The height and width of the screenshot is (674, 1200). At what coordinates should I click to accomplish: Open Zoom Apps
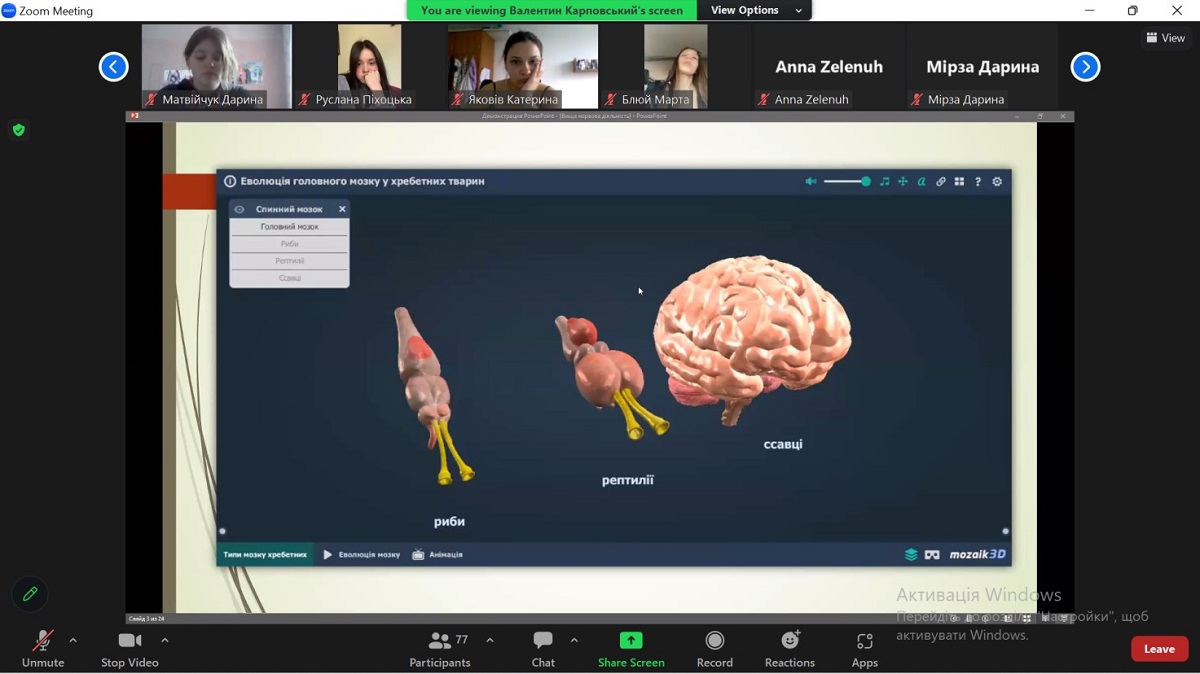point(865,649)
